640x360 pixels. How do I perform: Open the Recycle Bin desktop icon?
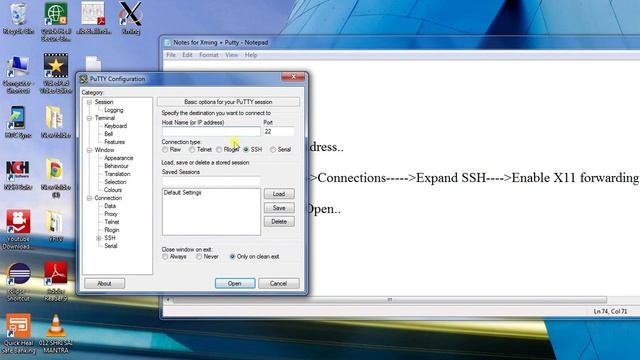[x=18, y=18]
